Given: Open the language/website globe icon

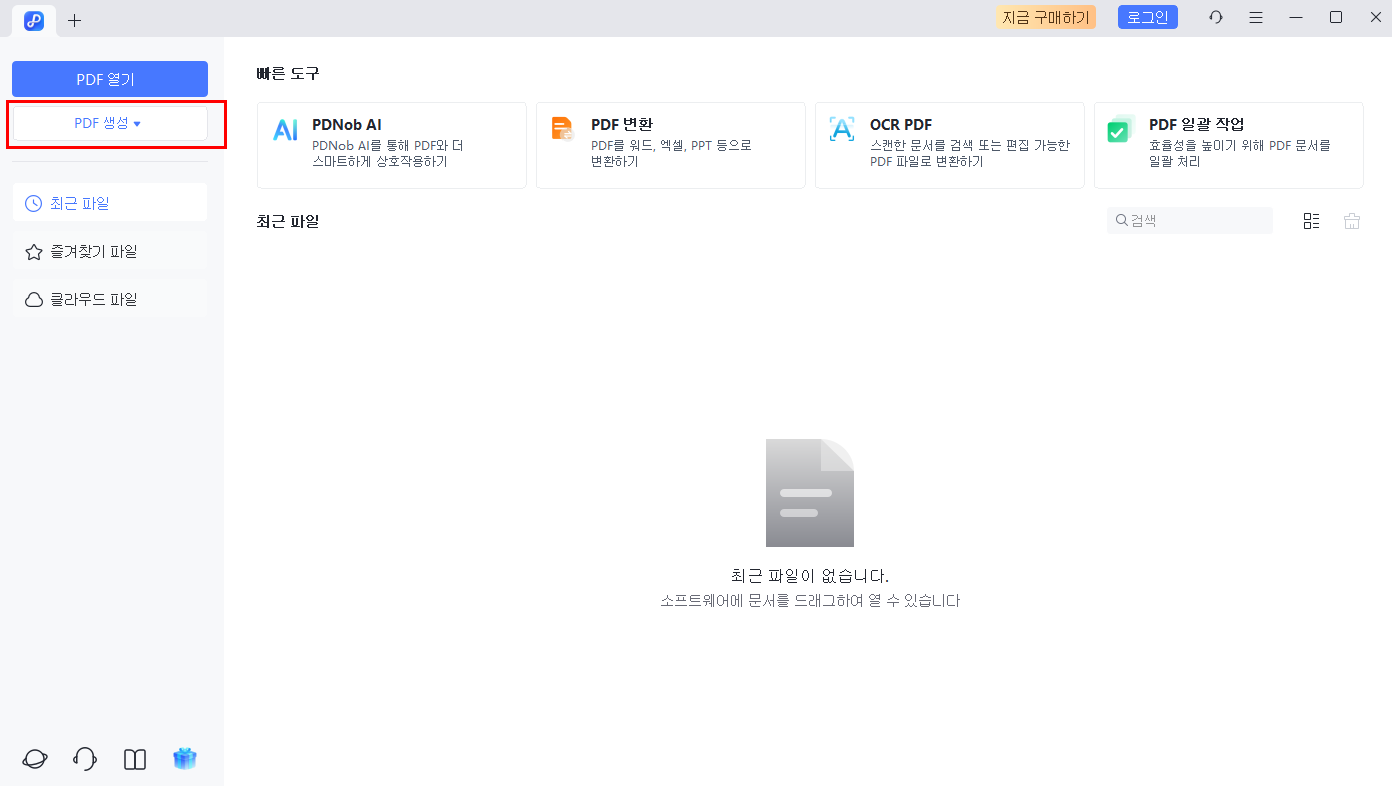Looking at the screenshot, I should pos(34,758).
